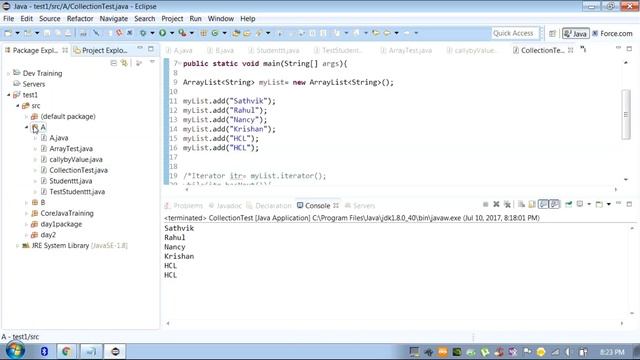This screenshot has height=360, width=640.
Task: Open the Run button dropdown arrow
Action: pos(172,33)
